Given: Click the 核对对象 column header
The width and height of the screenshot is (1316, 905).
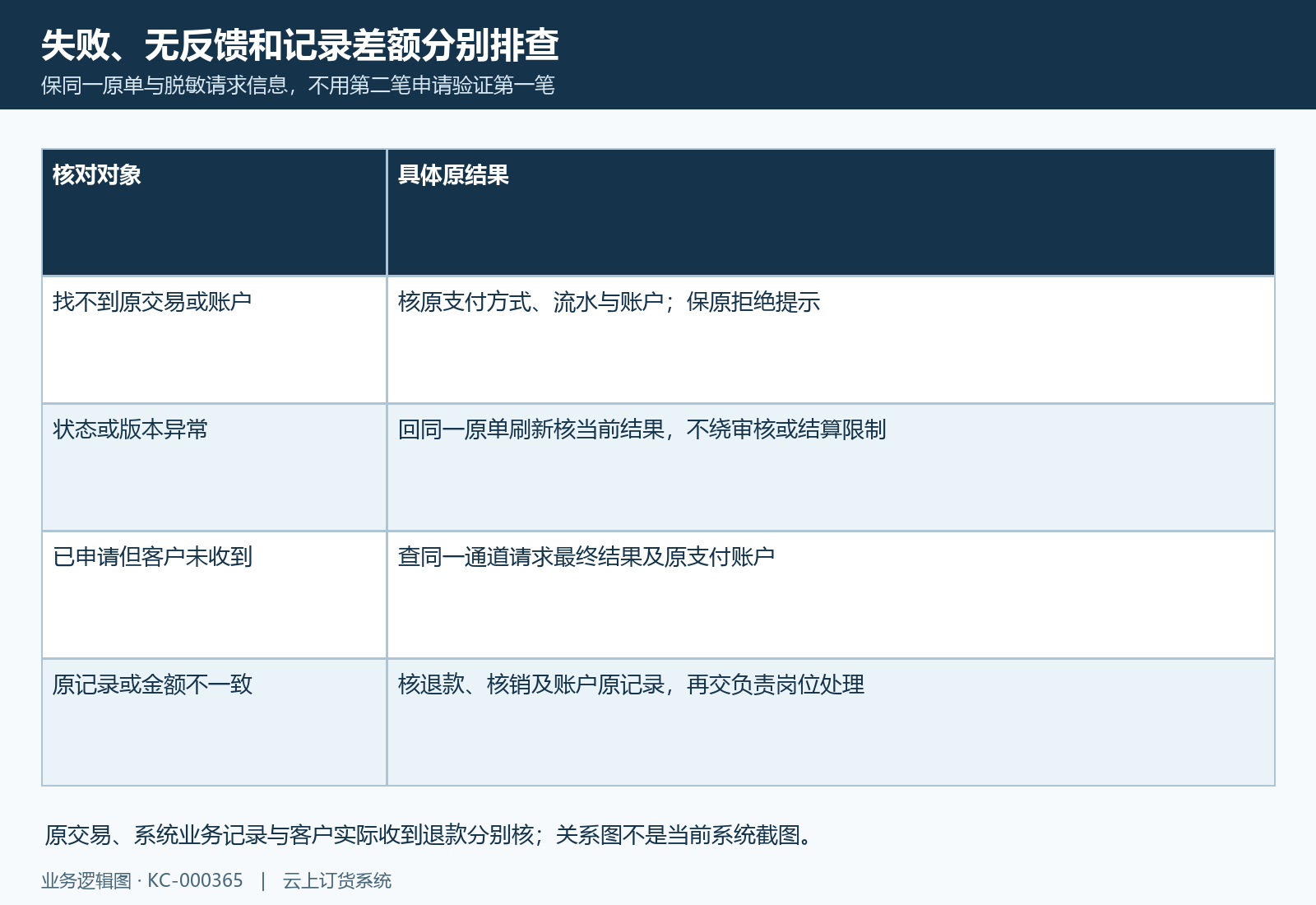Looking at the screenshot, I should pos(214,212).
